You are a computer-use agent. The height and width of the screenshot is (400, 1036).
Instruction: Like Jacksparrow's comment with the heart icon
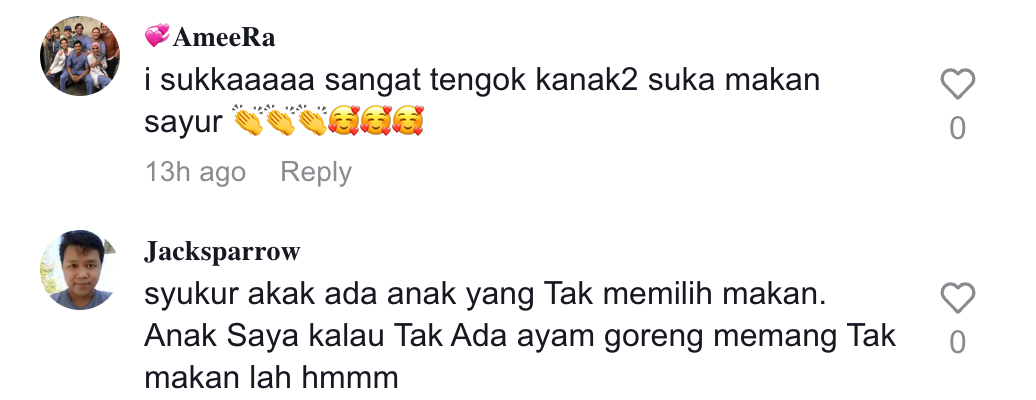[x=957, y=298]
